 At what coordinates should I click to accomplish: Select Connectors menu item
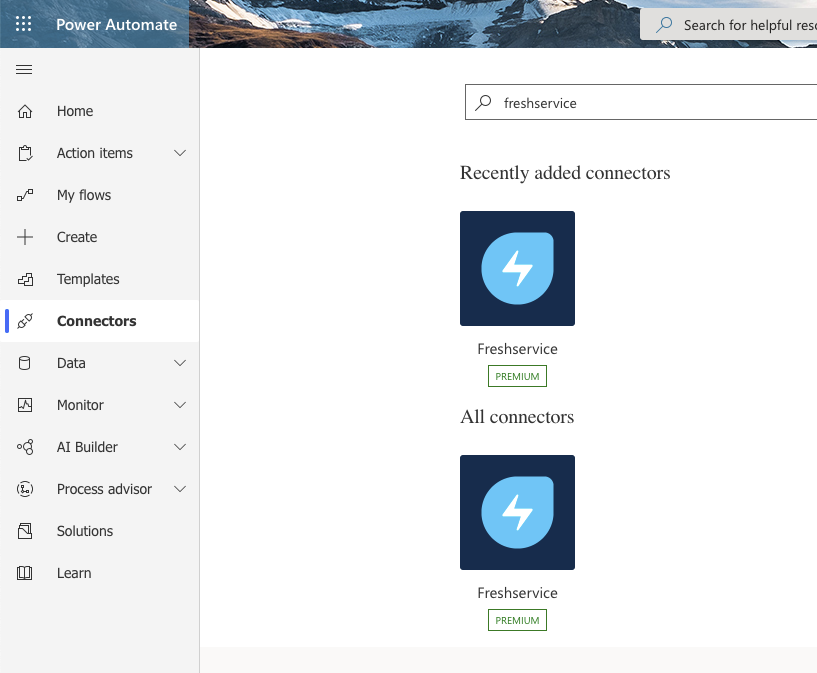point(100,321)
